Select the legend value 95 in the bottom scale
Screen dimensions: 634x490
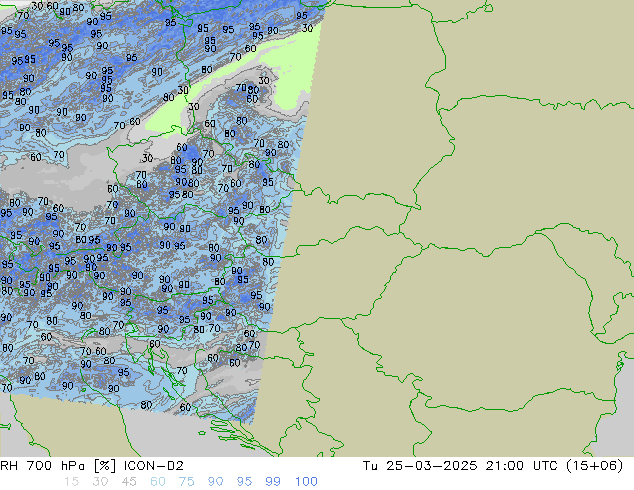(244, 482)
